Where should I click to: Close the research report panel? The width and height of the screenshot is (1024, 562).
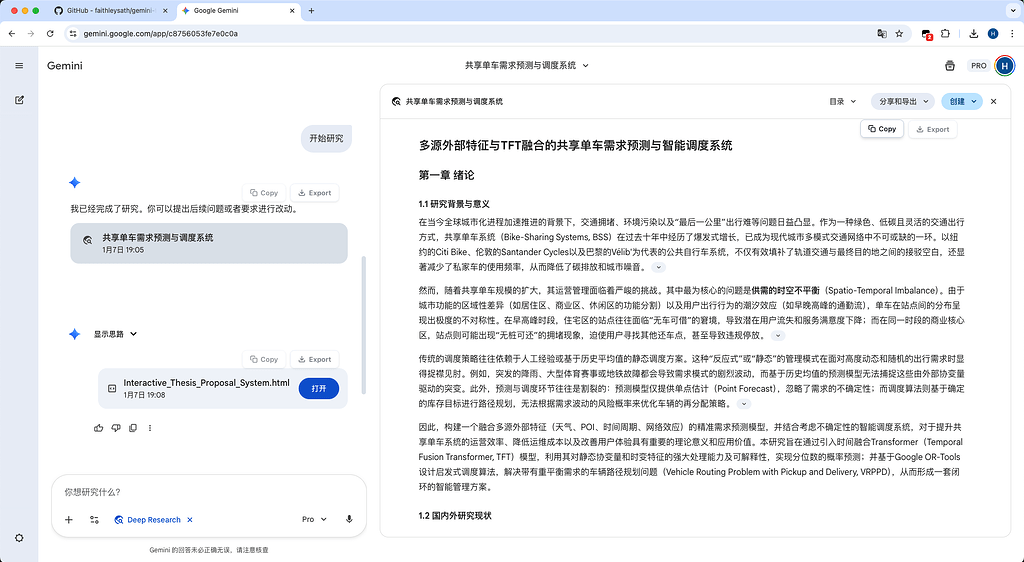click(x=993, y=101)
